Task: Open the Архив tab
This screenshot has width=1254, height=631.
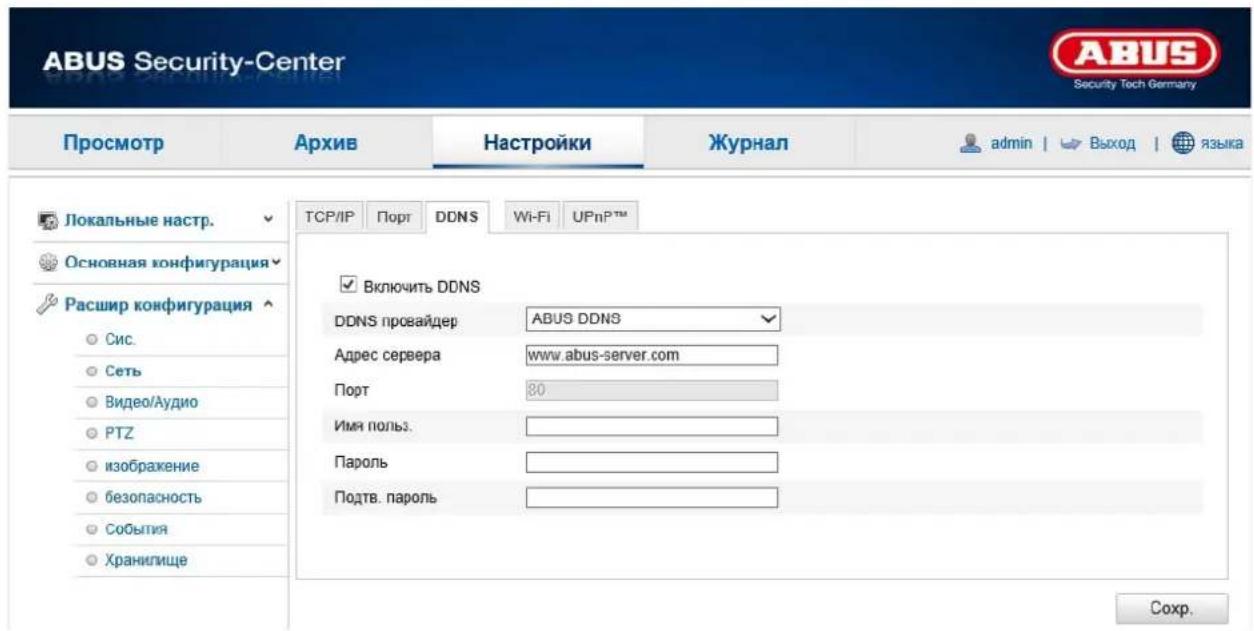Action: (x=324, y=143)
